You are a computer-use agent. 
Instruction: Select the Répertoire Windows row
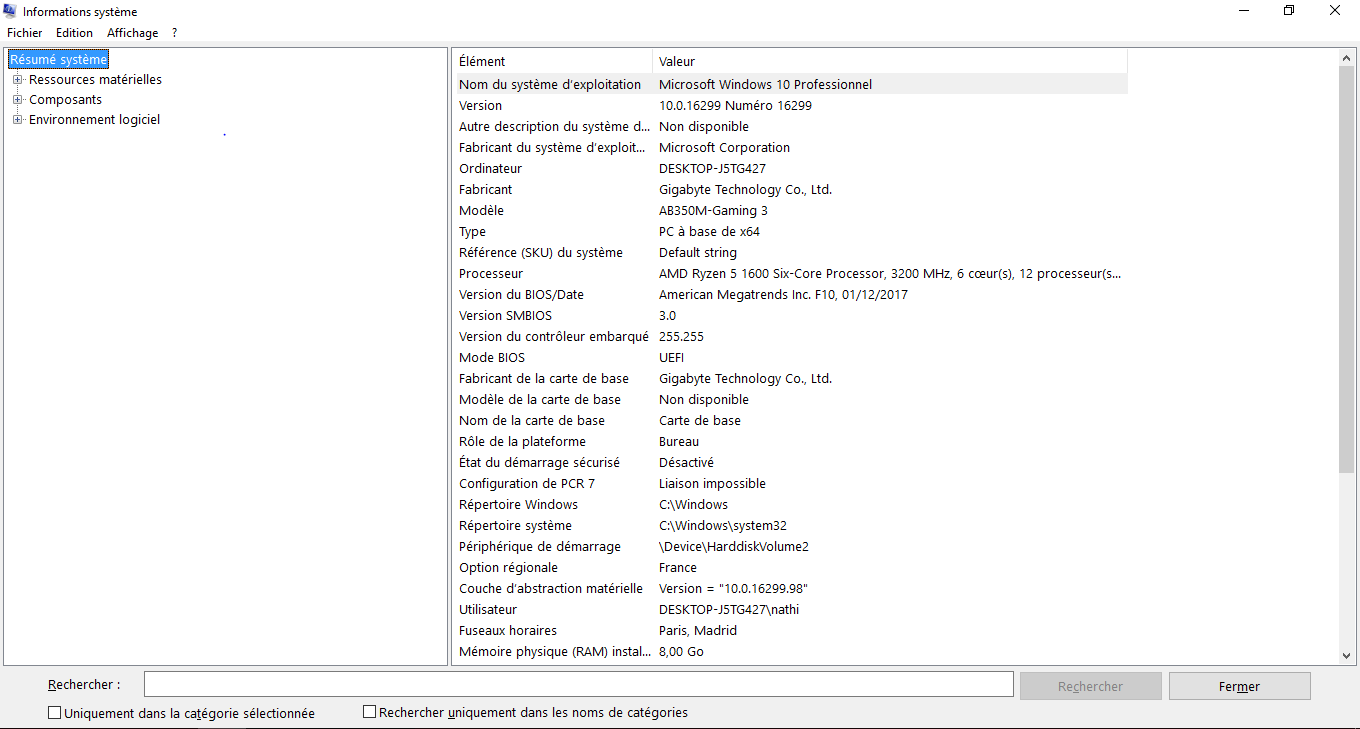tap(791, 504)
